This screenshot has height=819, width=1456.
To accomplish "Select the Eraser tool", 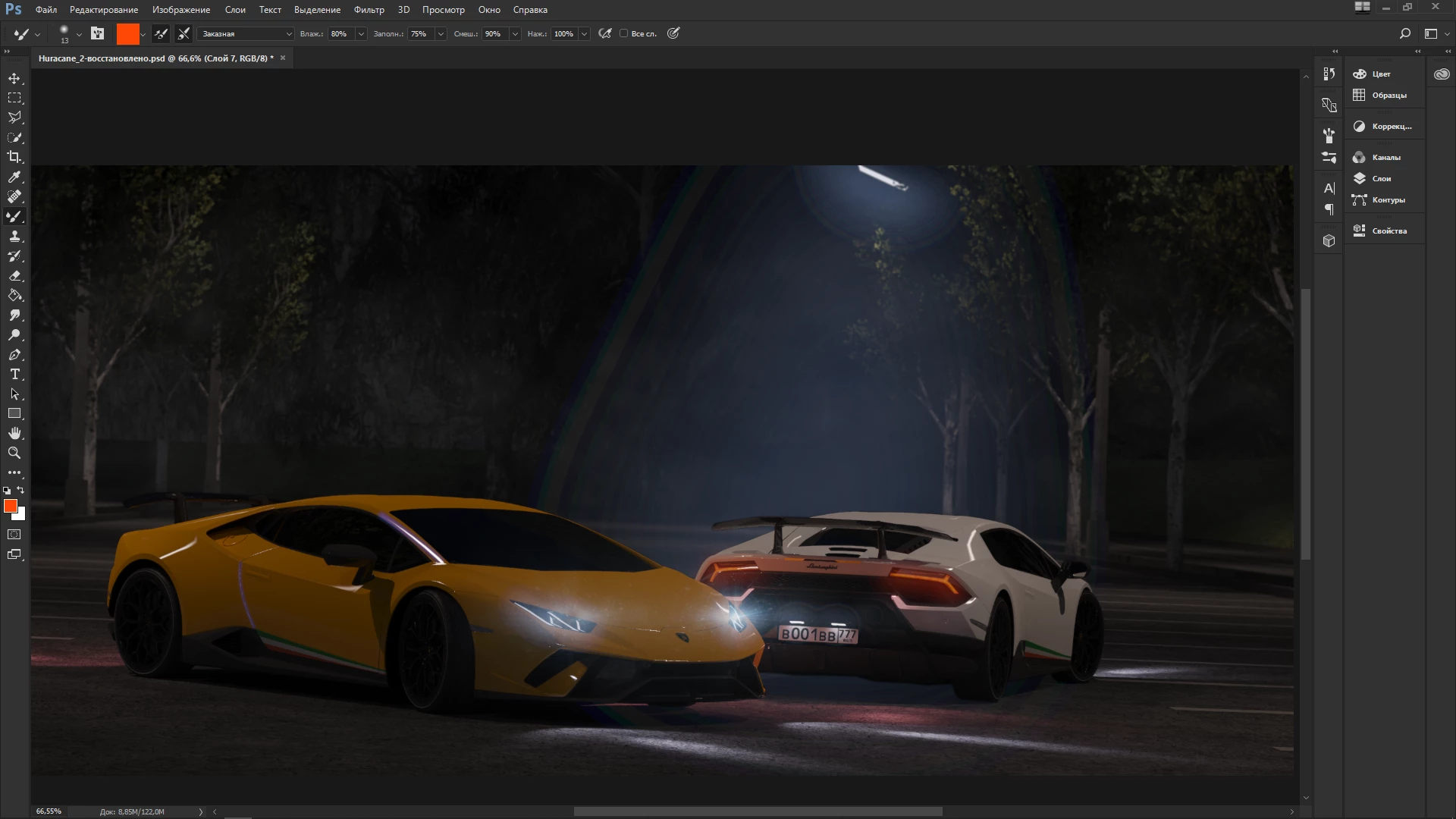I will tap(14, 276).
